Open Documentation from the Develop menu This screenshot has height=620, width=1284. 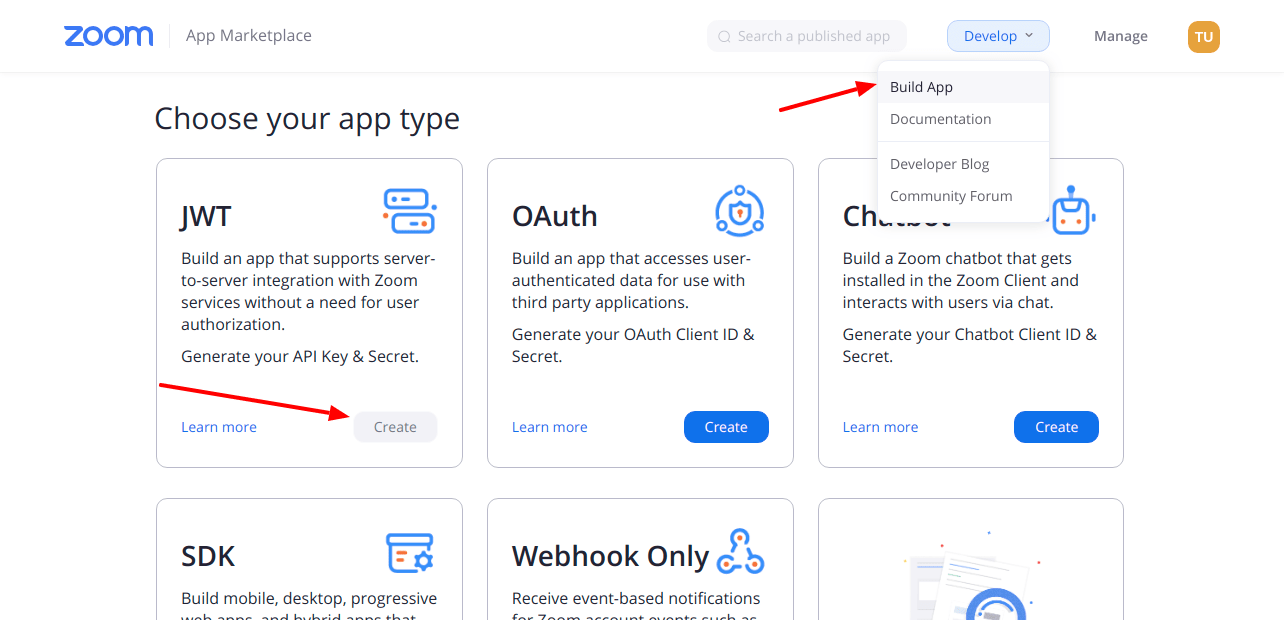coord(940,119)
